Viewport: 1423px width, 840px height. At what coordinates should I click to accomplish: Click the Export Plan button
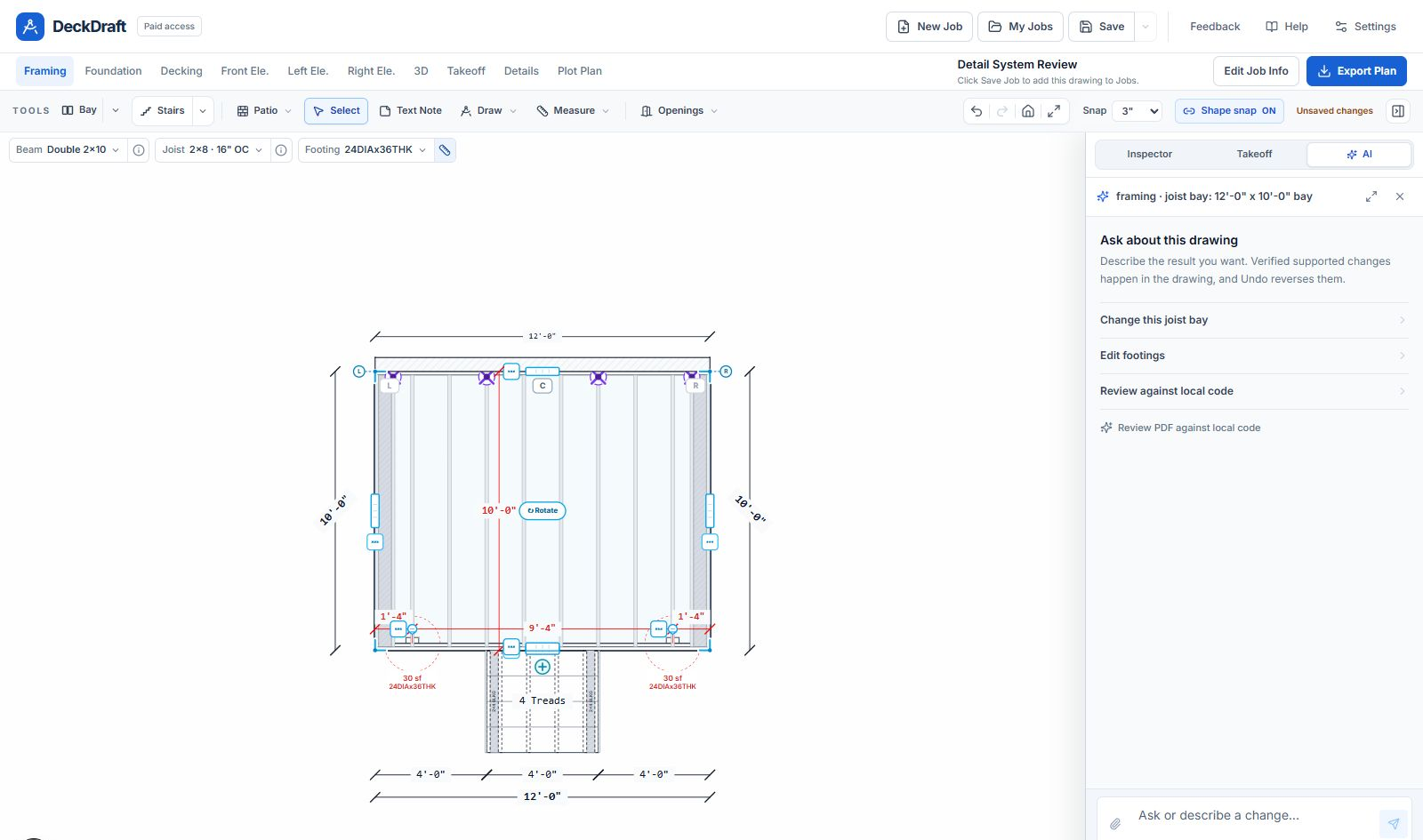click(1356, 71)
